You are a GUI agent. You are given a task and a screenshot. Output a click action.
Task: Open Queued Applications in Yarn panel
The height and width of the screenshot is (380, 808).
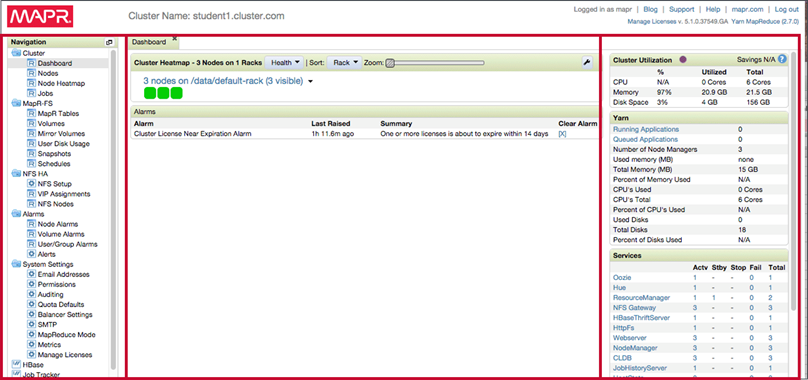(645, 139)
